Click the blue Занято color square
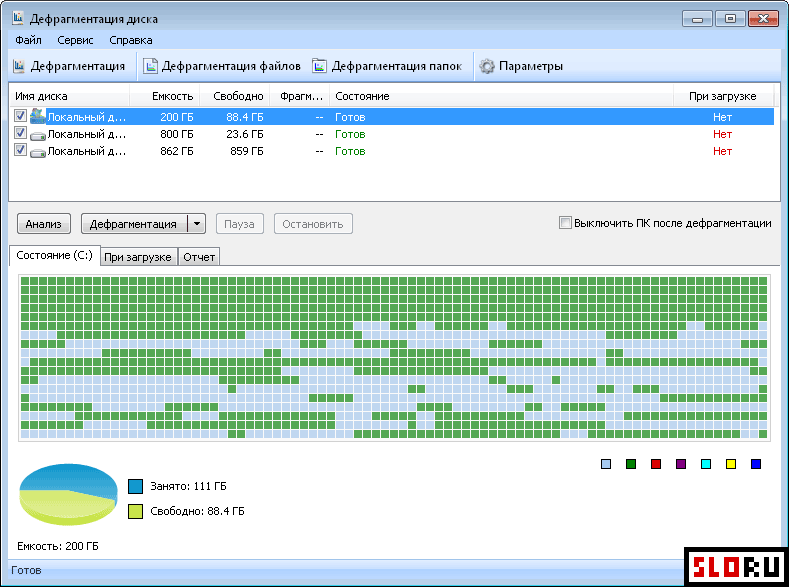This screenshot has height=587, width=789. (x=135, y=486)
